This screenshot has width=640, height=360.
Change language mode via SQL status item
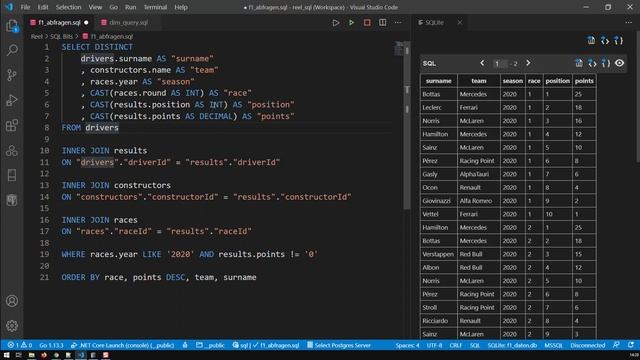pyautogui.click(x=475, y=345)
